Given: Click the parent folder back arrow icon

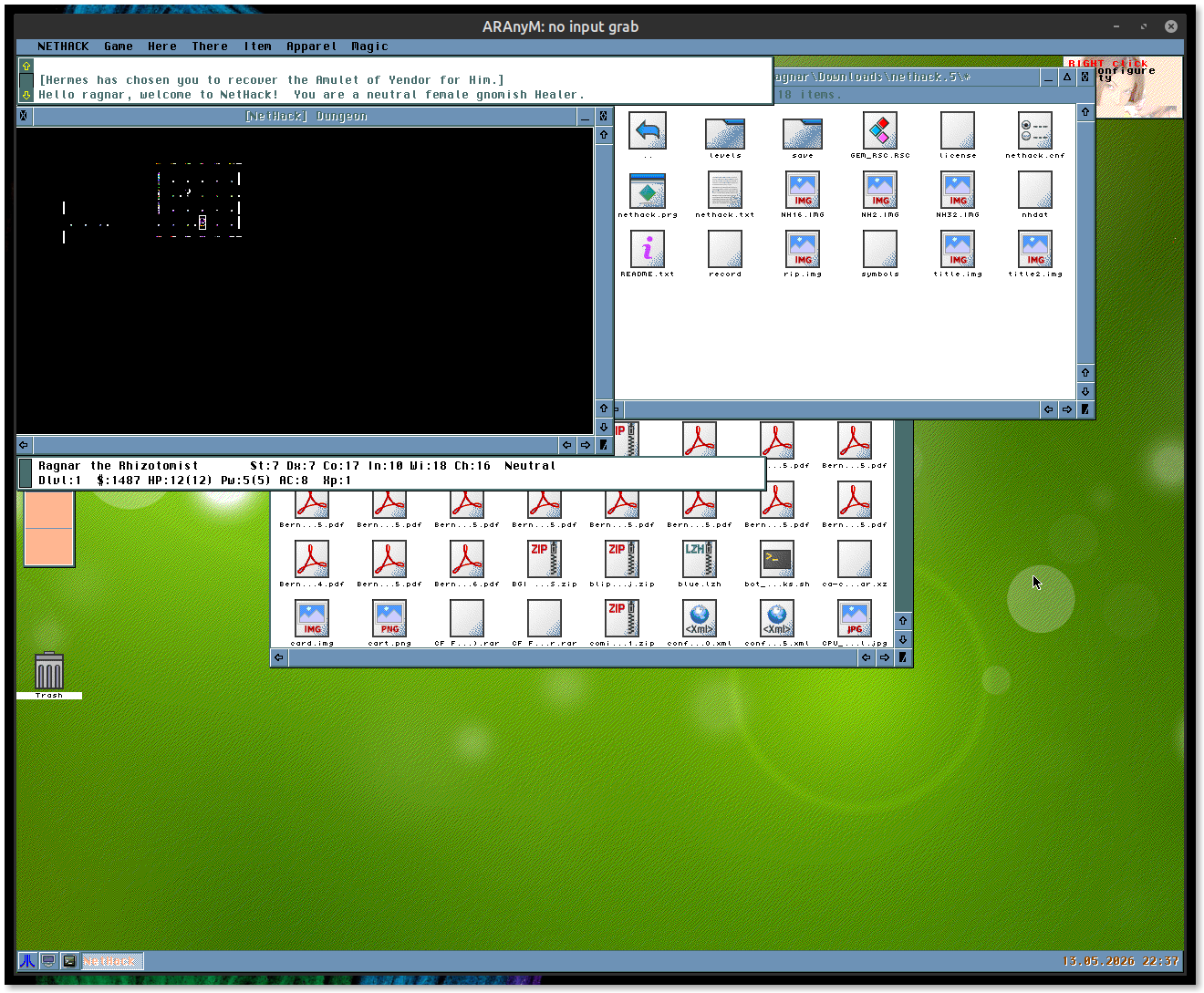Looking at the screenshot, I should click(648, 130).
